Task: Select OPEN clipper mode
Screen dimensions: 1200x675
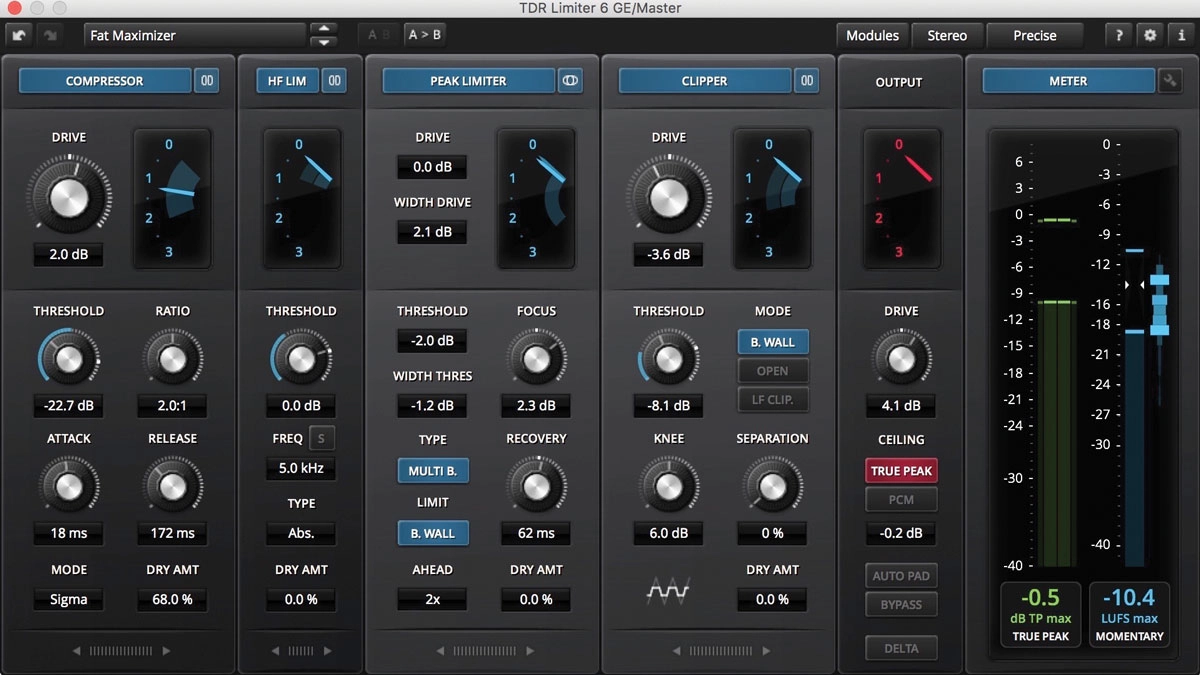Action: (773, 371)
